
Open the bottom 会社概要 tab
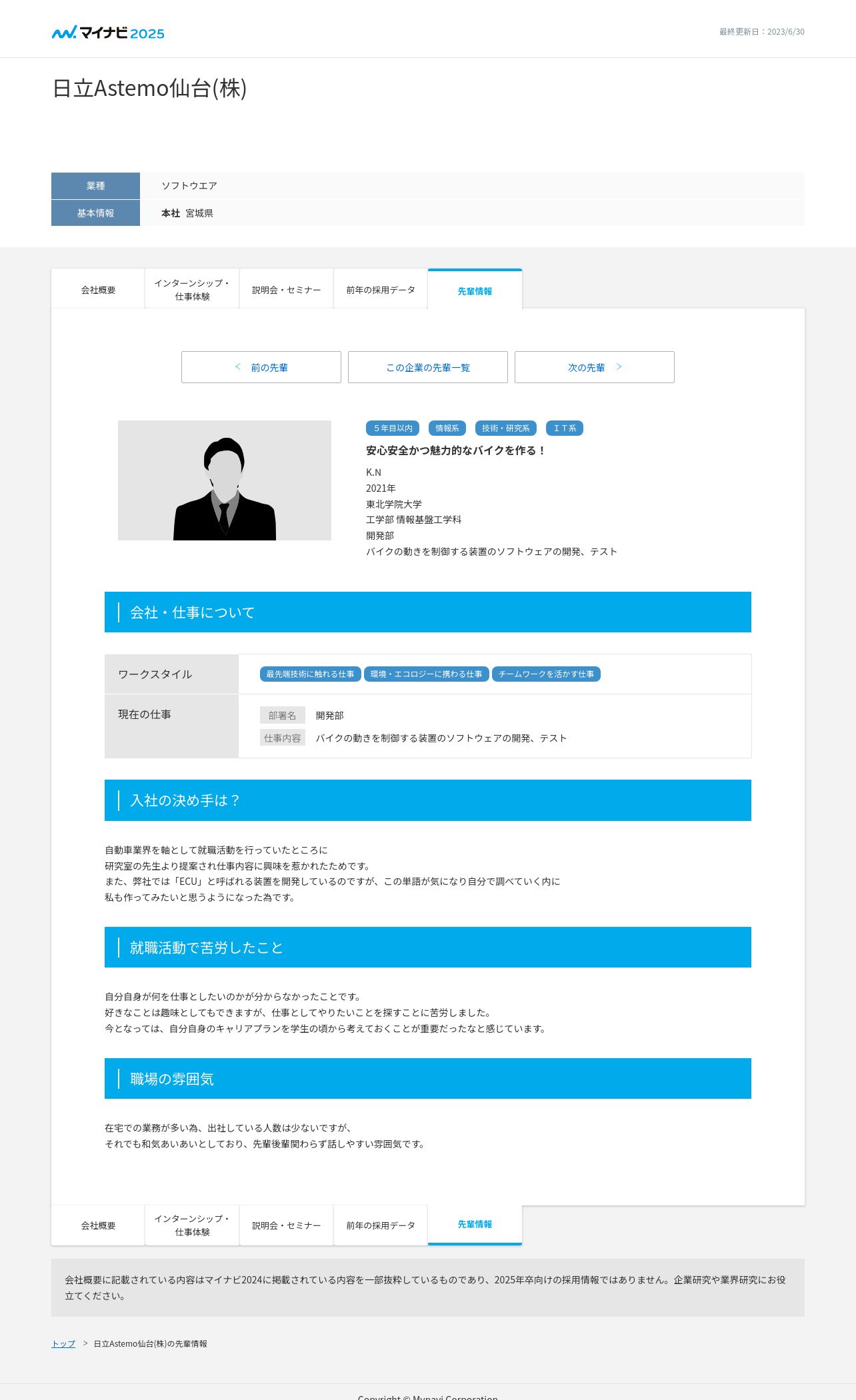pyautogui.click(x=98, y=1225)
